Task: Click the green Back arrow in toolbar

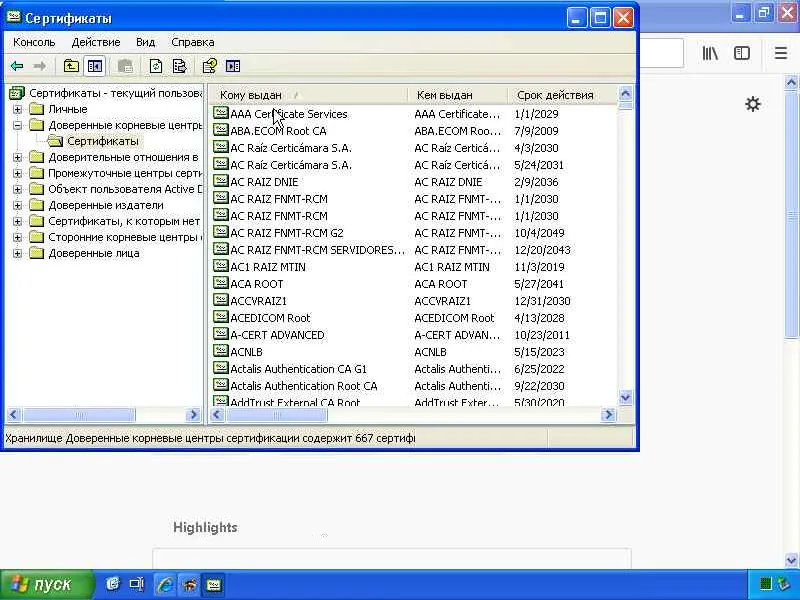Action: click(17, 66)
